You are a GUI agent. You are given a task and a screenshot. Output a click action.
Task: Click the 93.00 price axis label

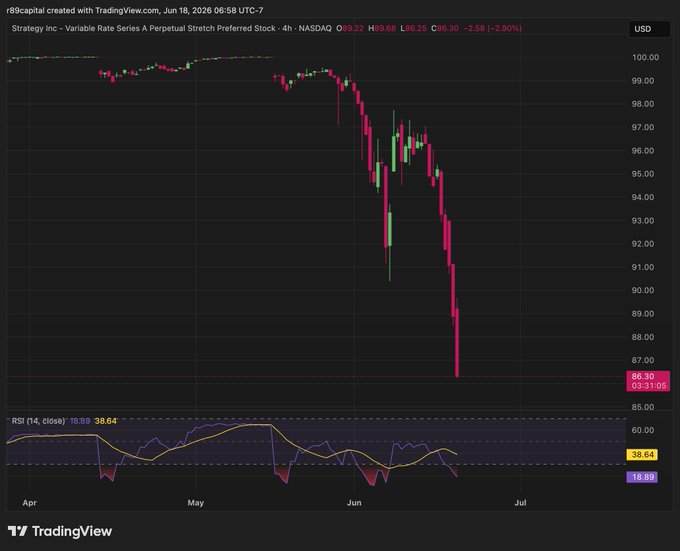pos(643,221)
